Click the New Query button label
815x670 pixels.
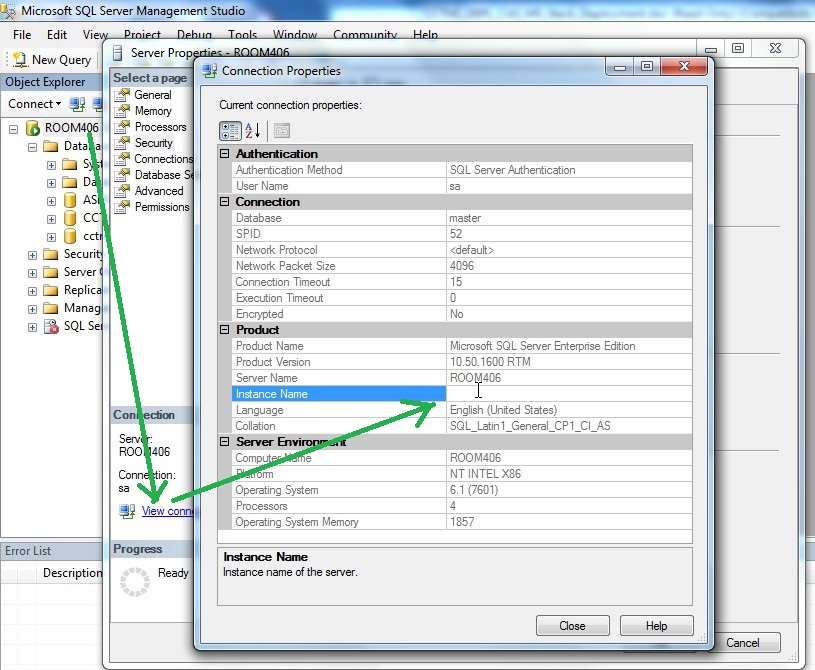[61, 60]
